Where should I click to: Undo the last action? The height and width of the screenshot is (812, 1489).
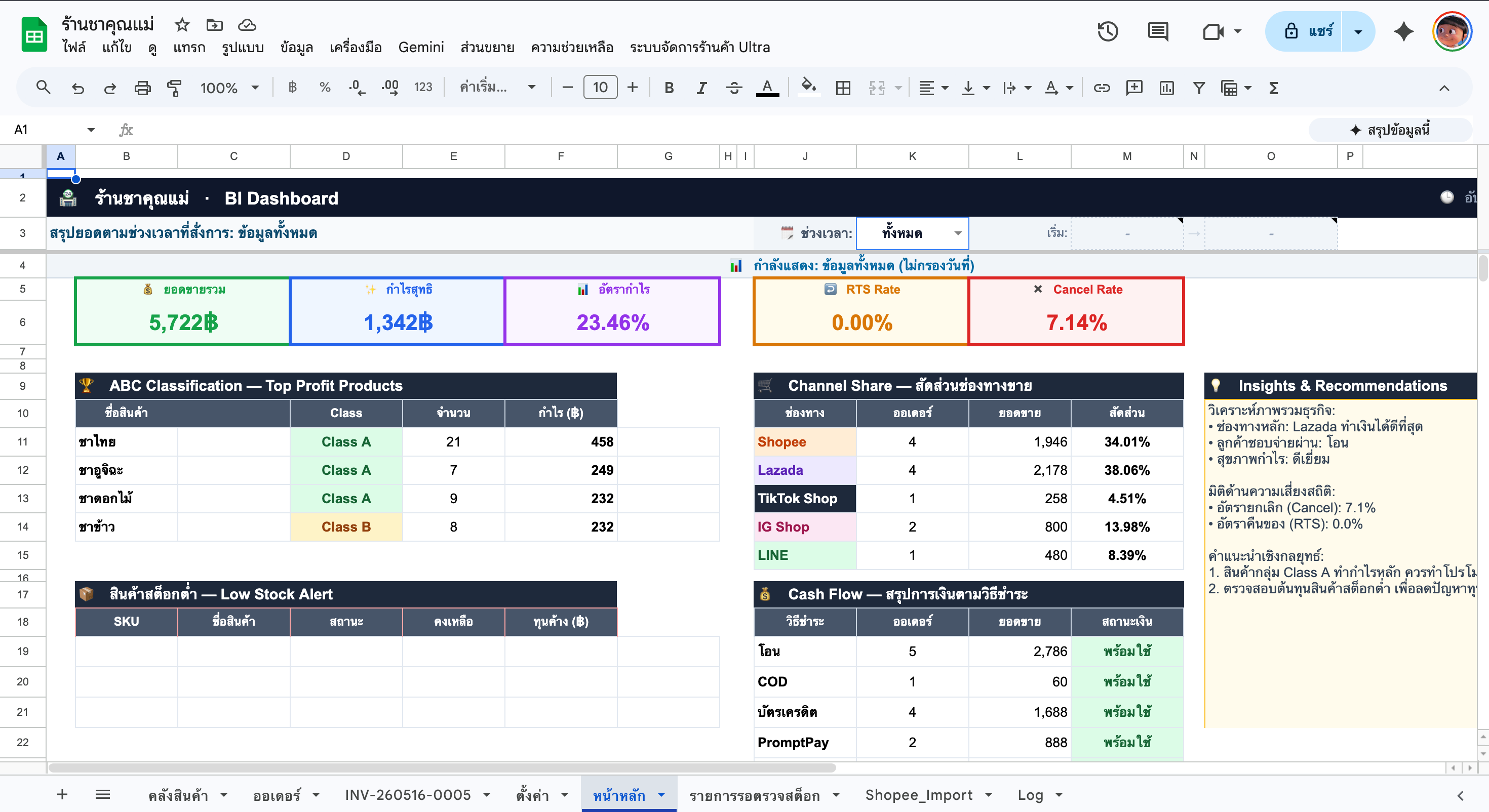(77, 88)
